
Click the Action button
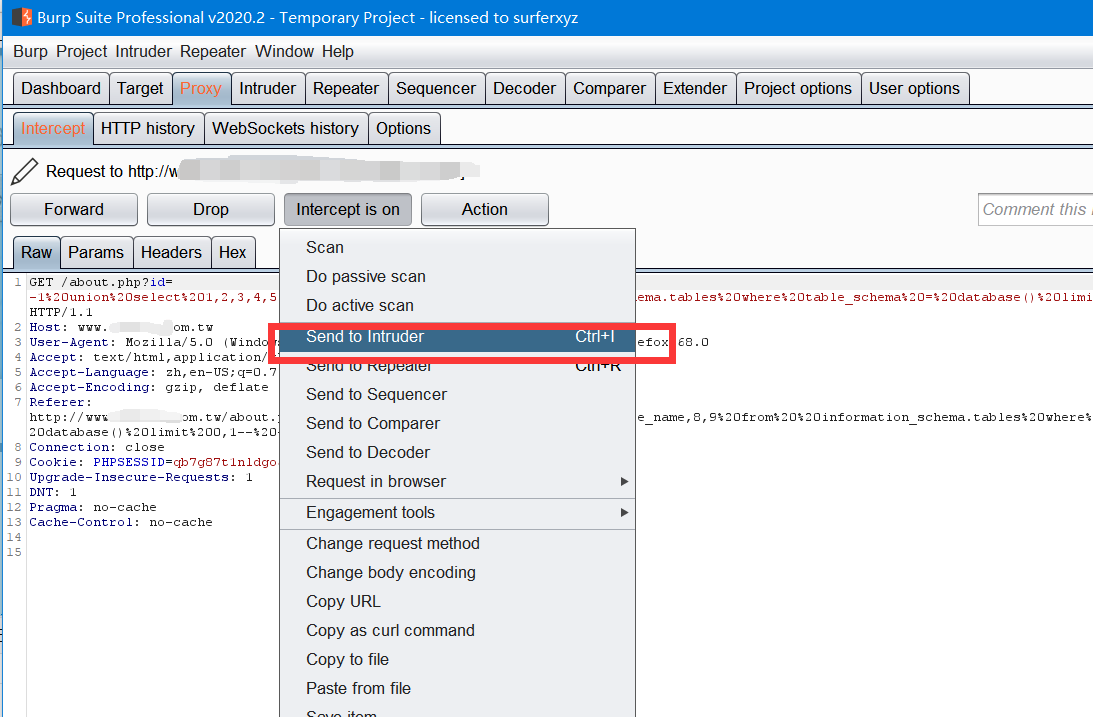(484, 210)
